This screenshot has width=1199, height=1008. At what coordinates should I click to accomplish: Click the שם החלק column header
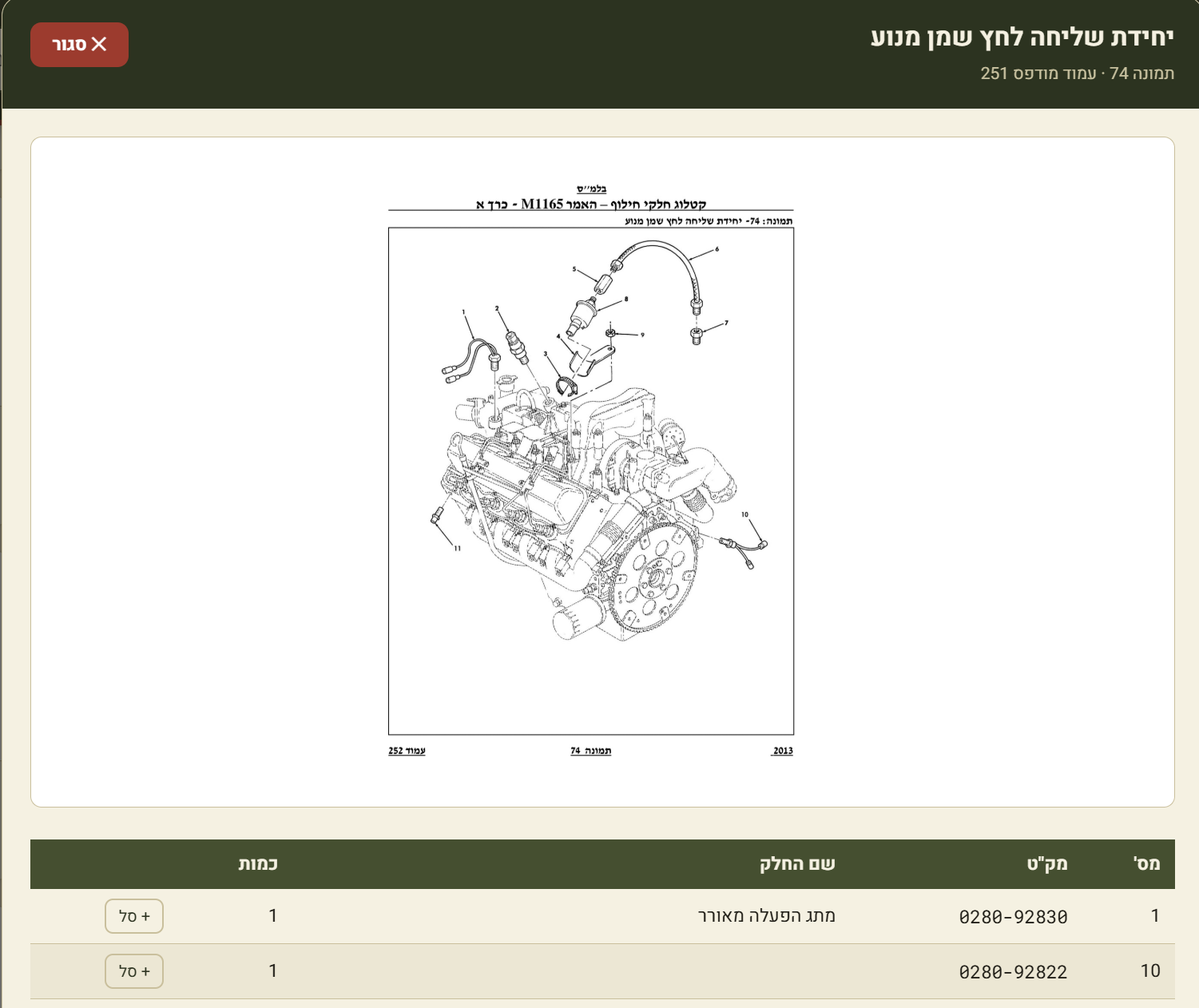coord(797,863)
